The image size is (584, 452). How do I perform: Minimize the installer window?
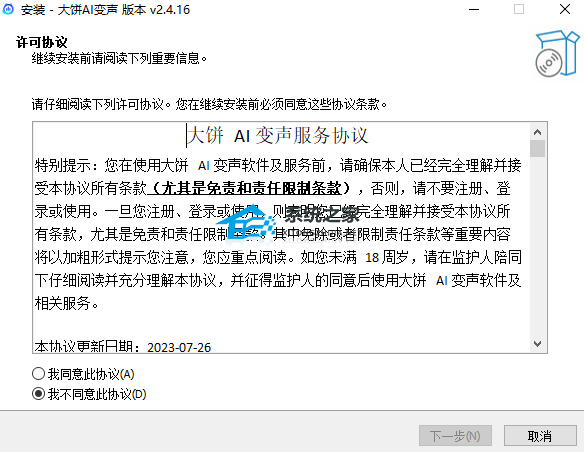(474, 9)
